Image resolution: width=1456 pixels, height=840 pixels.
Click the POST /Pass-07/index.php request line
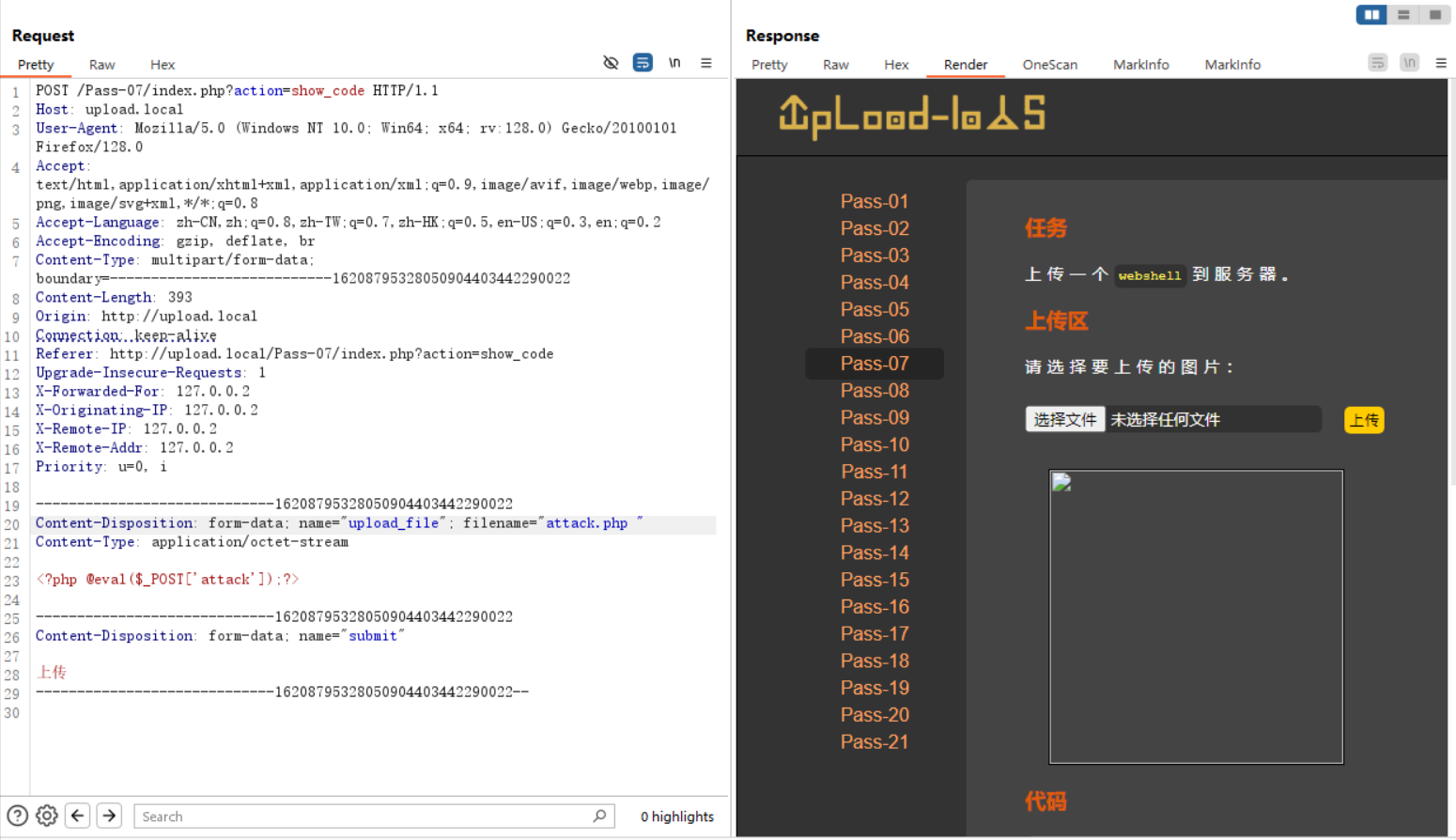[237, 91]
